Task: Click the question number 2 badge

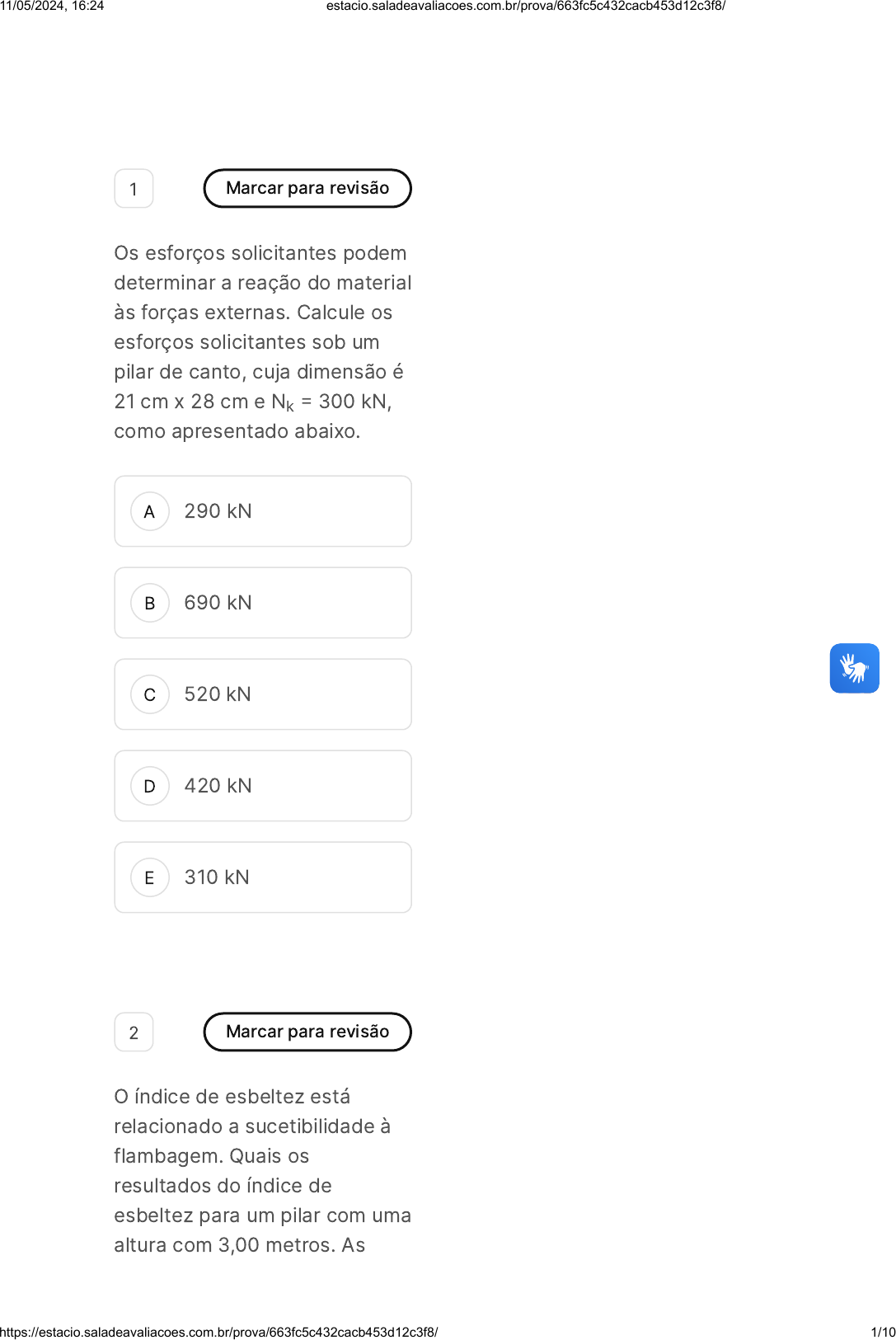Action: (134, 1032)
